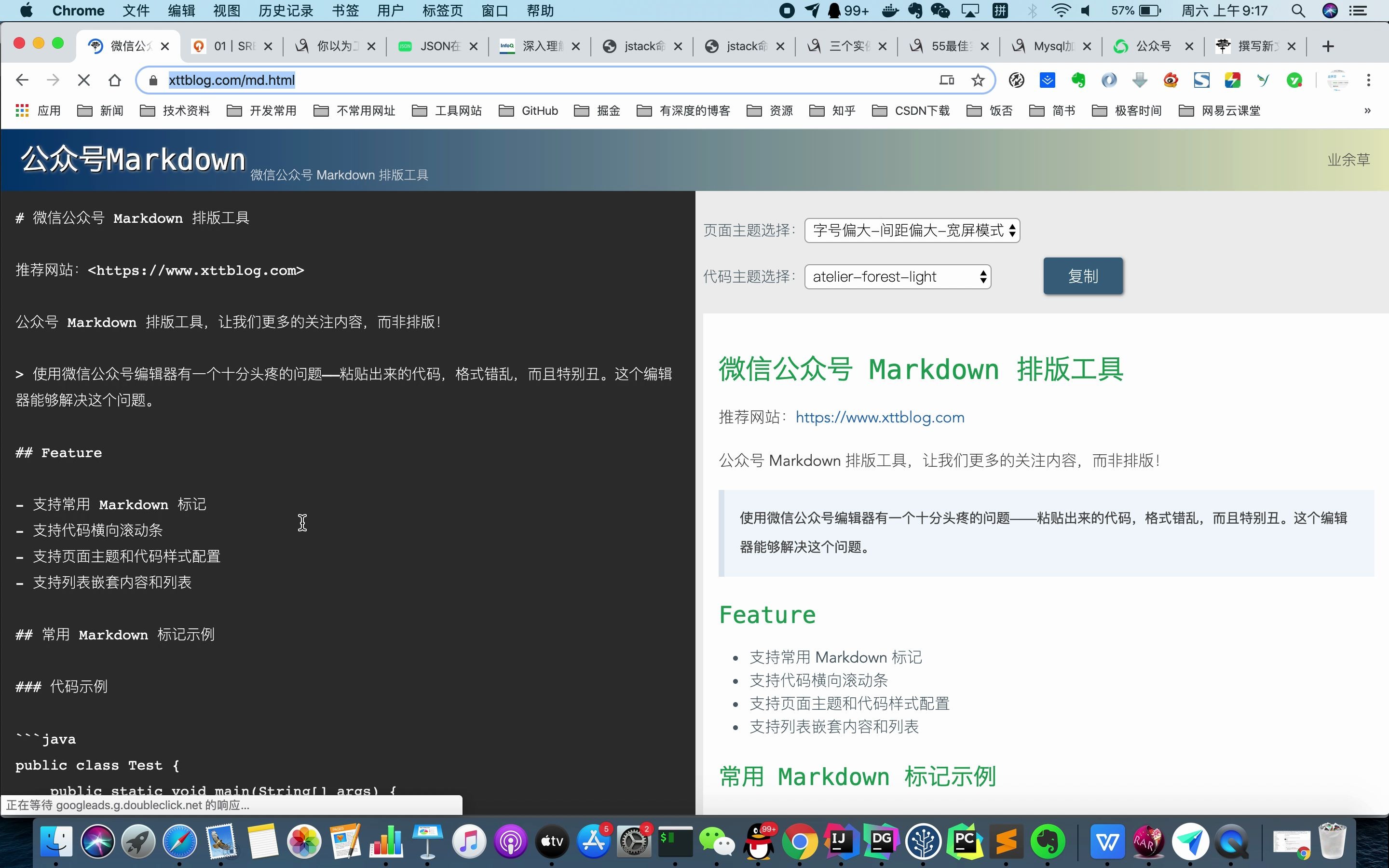Open the Apps grid shortcut in bookmarks bar

click(38, 111)
